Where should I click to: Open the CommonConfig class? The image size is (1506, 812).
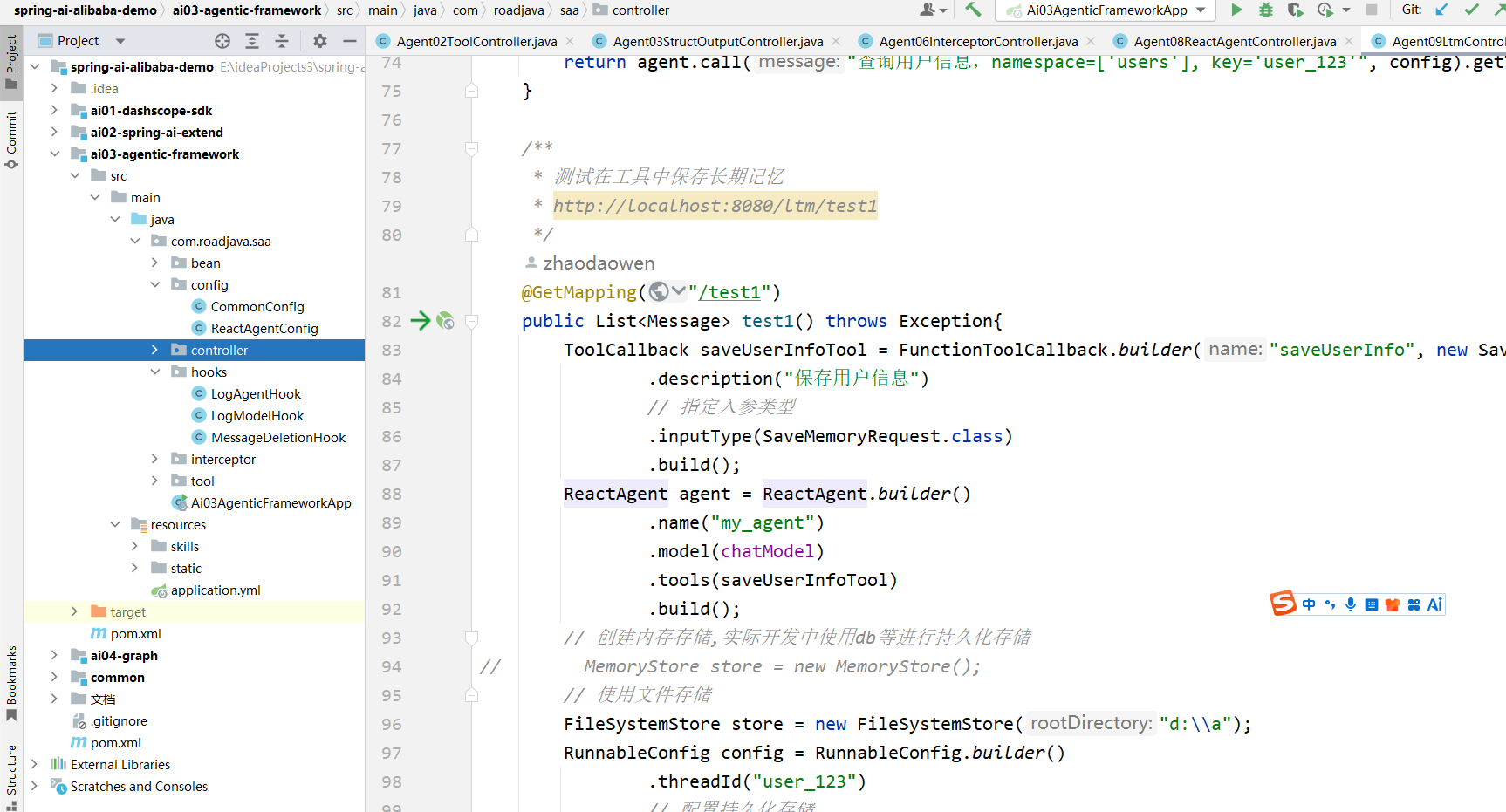point(257,307)
